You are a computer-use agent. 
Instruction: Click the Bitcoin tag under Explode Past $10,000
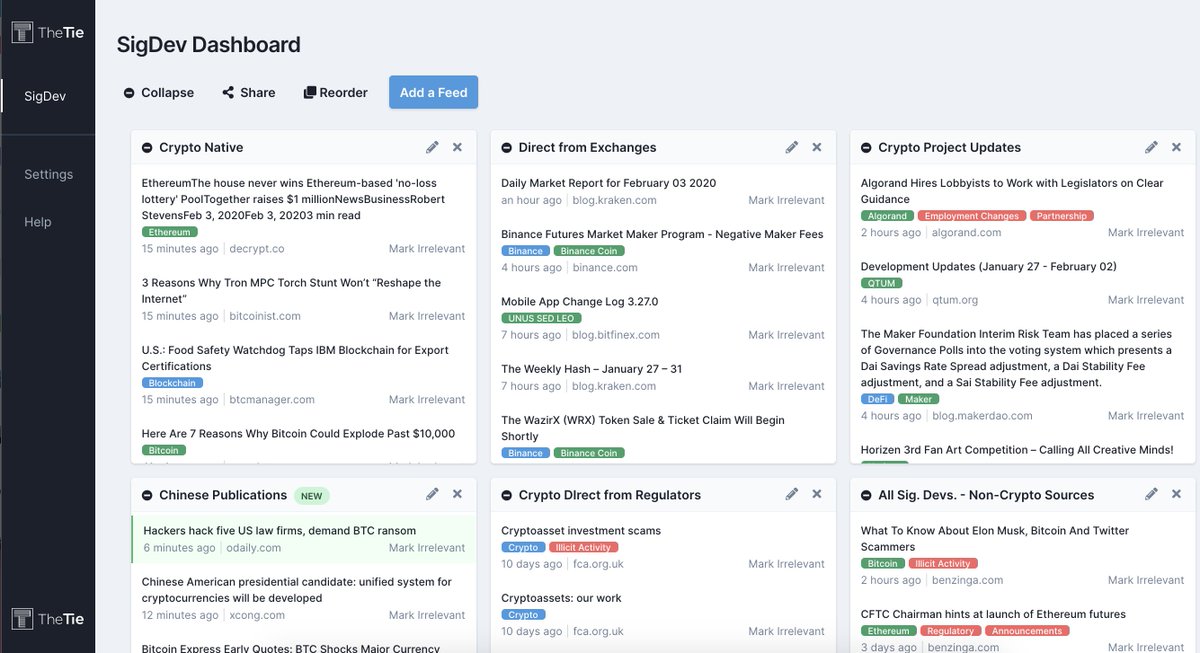pyautogui.click(x=163, y=450)
